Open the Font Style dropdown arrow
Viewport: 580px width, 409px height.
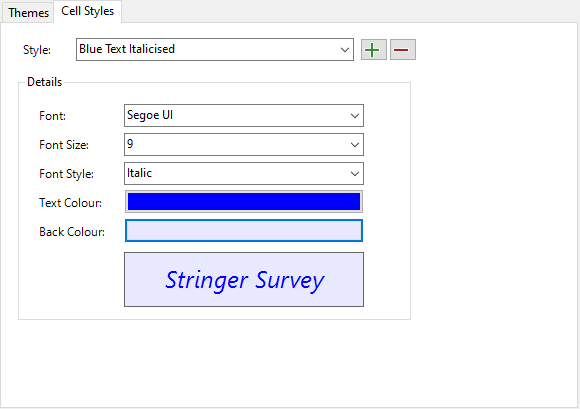point(355,173)
